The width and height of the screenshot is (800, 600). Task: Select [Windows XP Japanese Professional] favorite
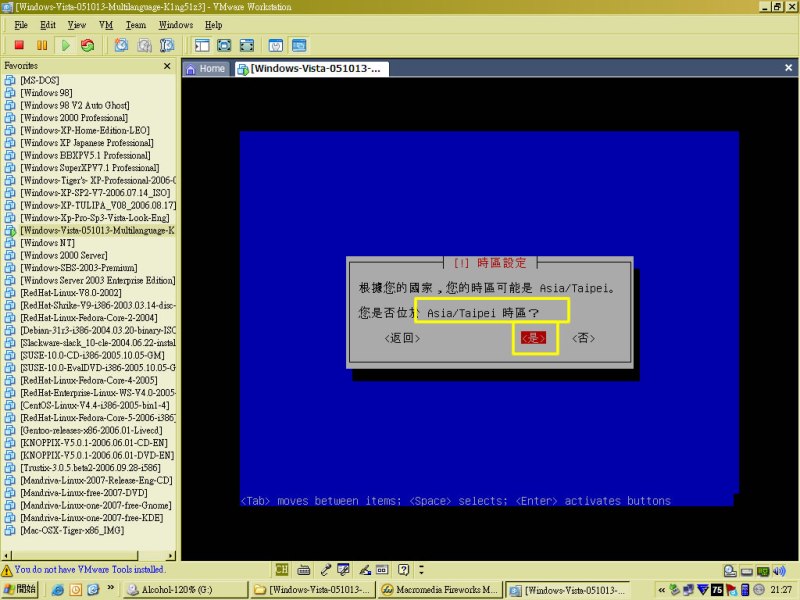tap(86, 143)
